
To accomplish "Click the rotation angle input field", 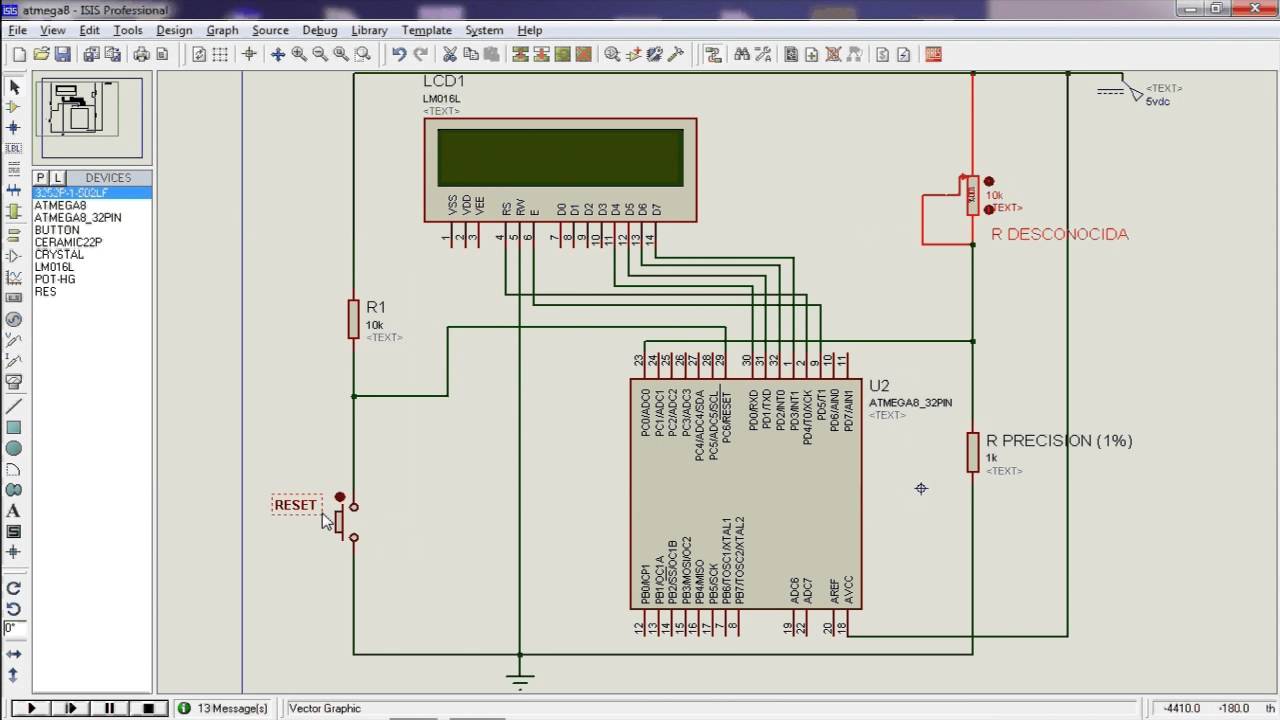I will pos(14,629).
